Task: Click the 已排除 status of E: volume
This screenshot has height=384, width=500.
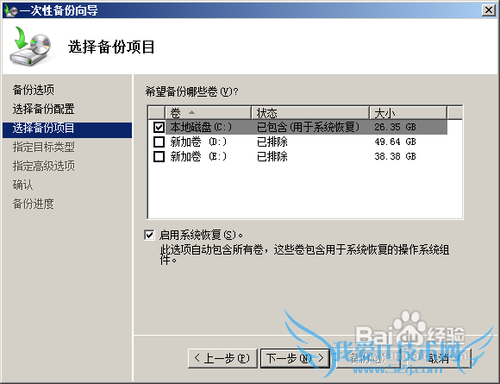Action: 272,156
